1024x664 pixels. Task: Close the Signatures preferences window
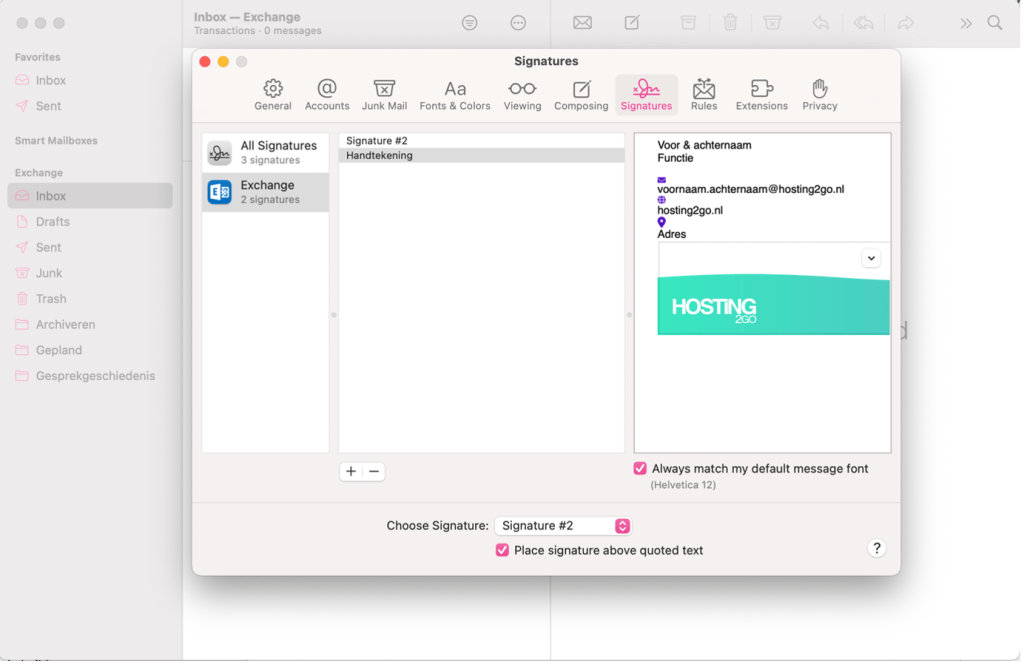coord(204,61)
